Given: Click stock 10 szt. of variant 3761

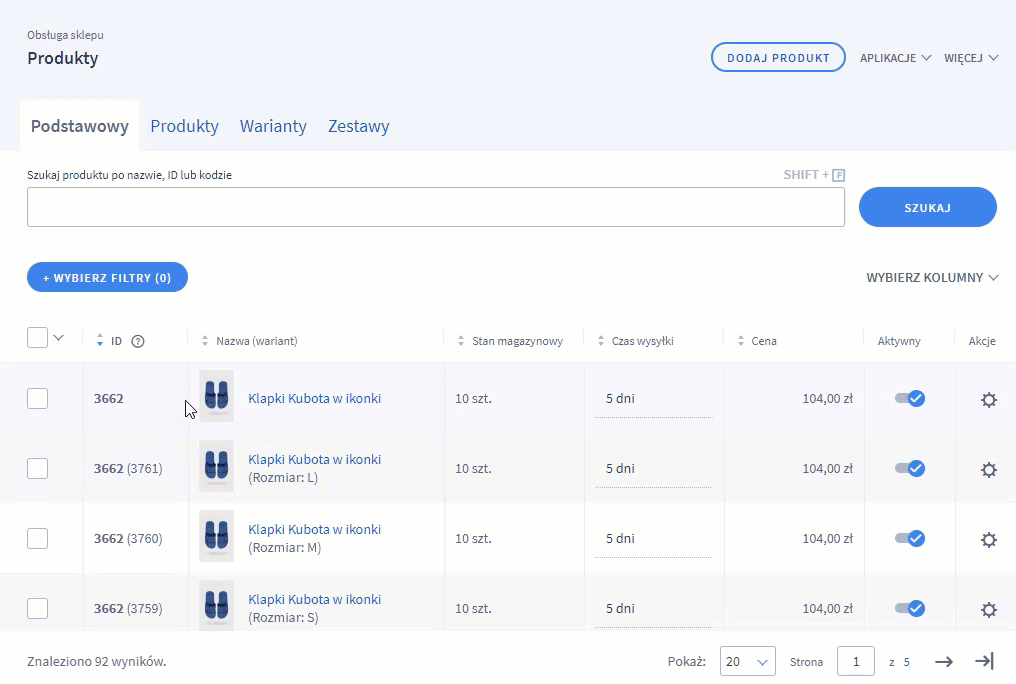Looking at the screenshot, I should coord(473,468).
